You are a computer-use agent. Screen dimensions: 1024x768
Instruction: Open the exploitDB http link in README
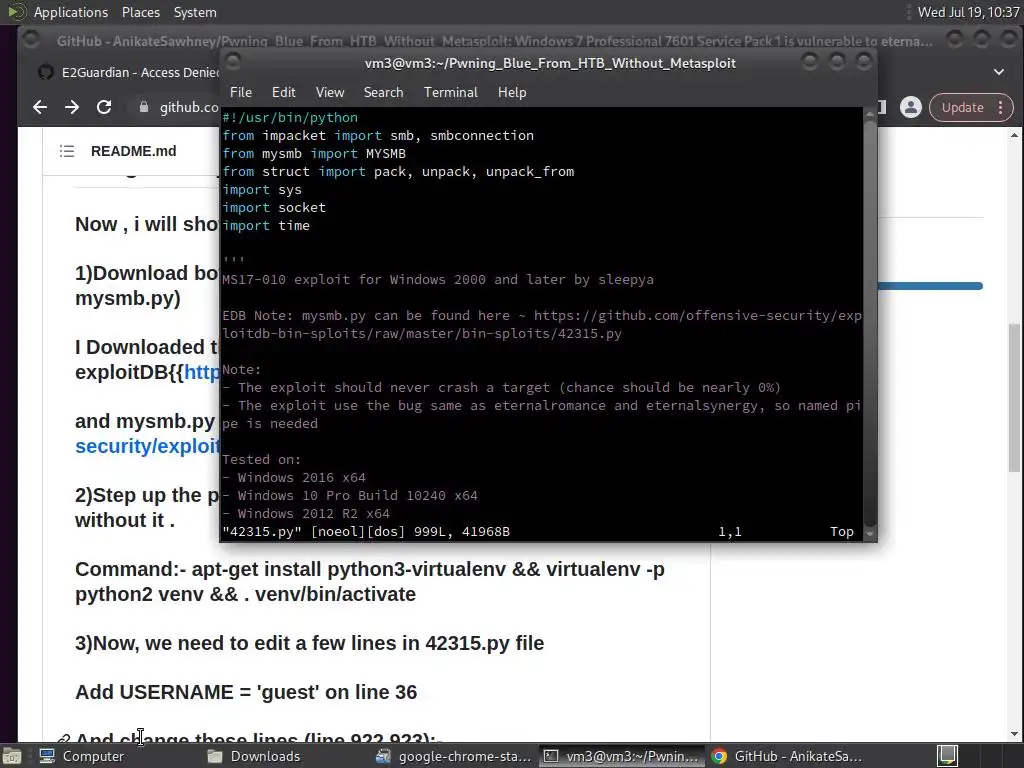pos(202,372)
